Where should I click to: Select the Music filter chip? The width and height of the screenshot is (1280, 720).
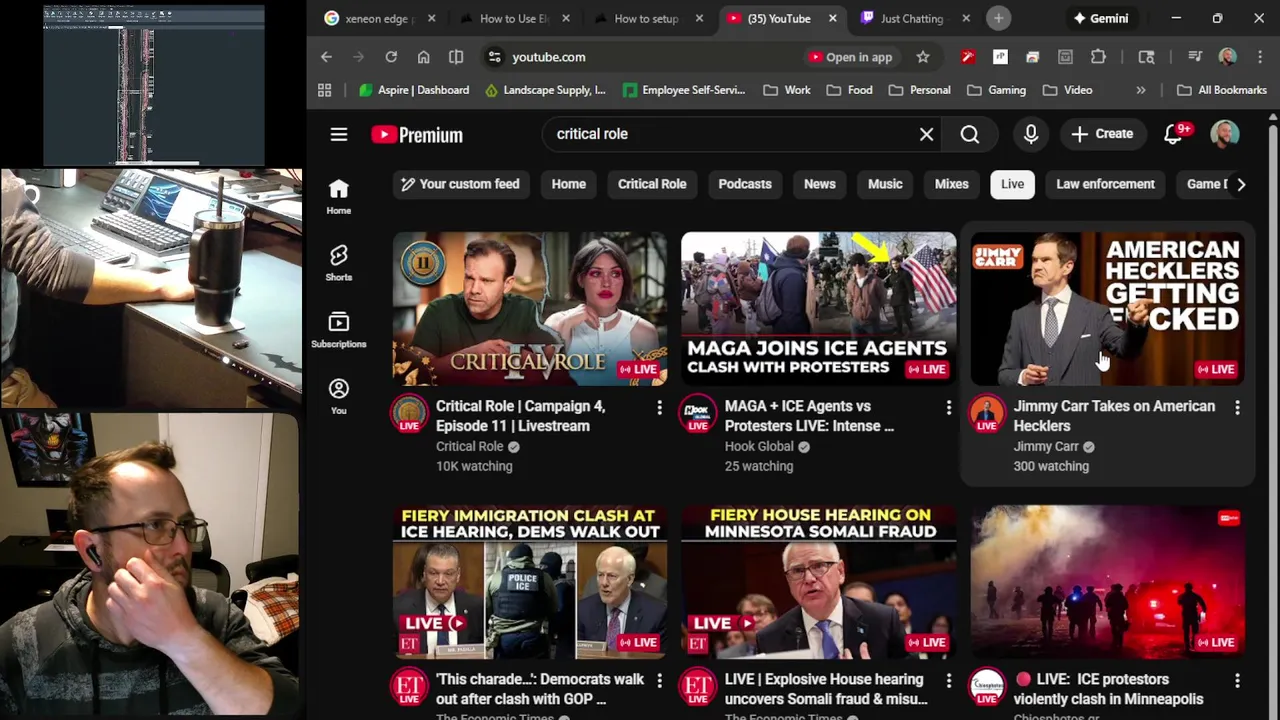point(885,184)
